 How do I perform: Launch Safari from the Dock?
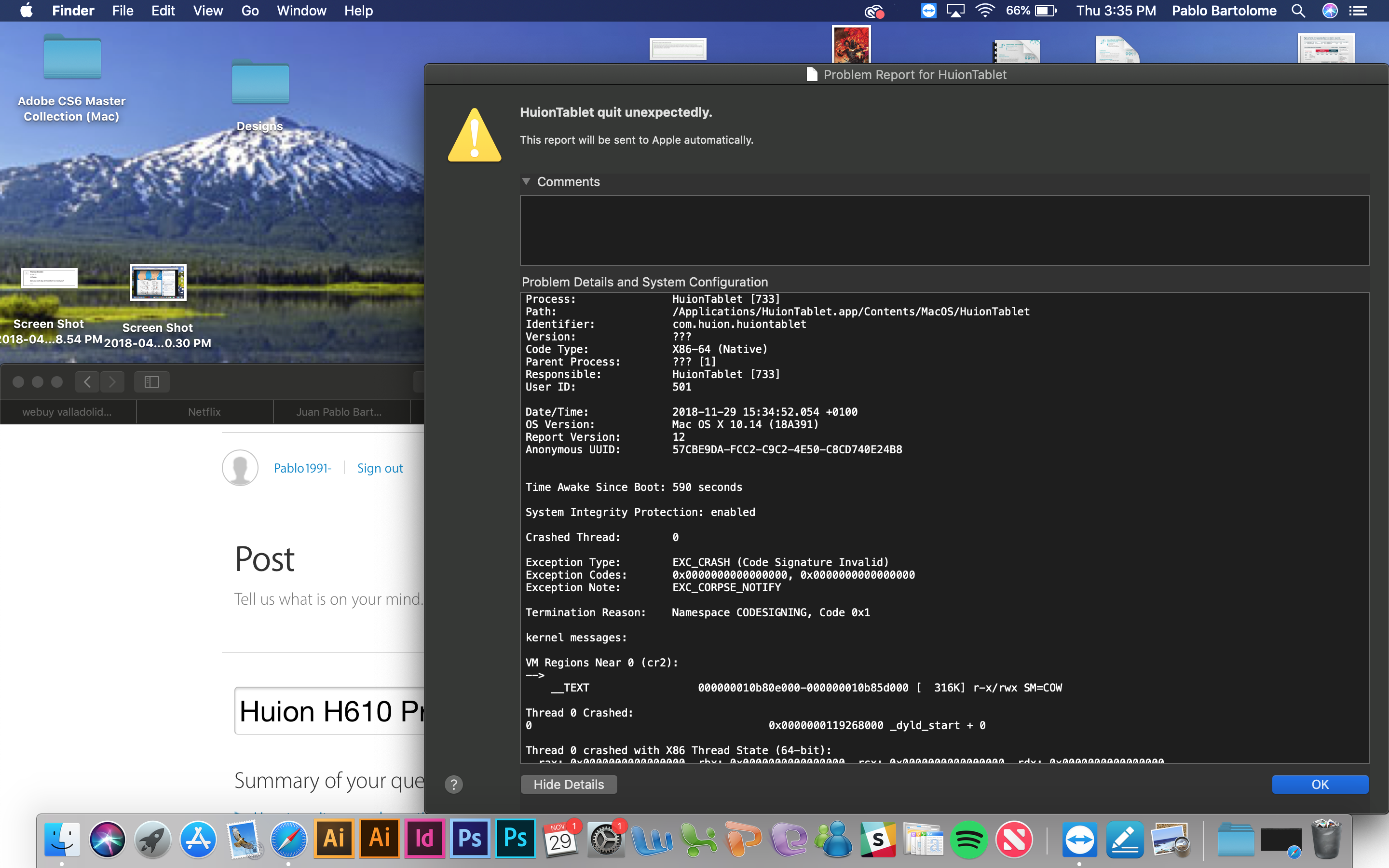[x=289, y=839]
